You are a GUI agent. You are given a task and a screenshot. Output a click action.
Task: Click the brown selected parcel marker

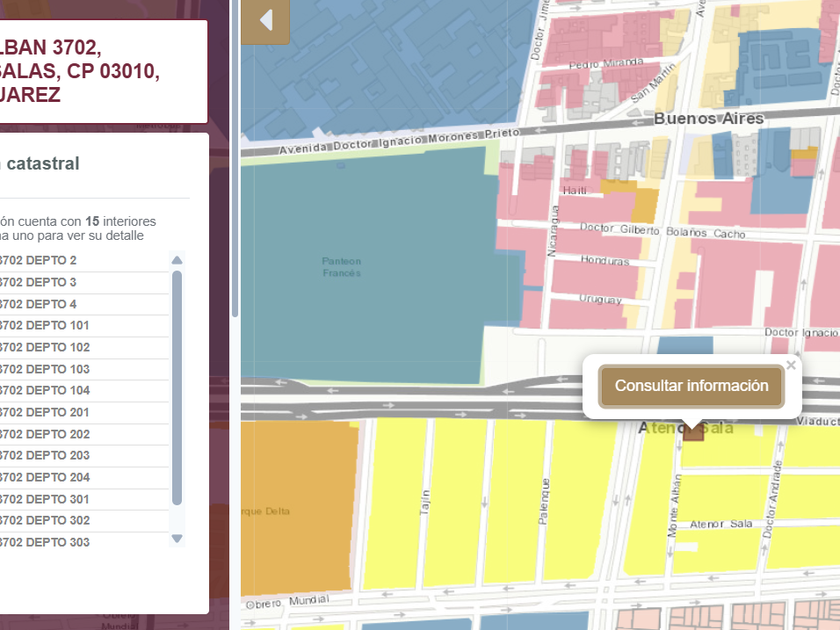coord(693,432)
